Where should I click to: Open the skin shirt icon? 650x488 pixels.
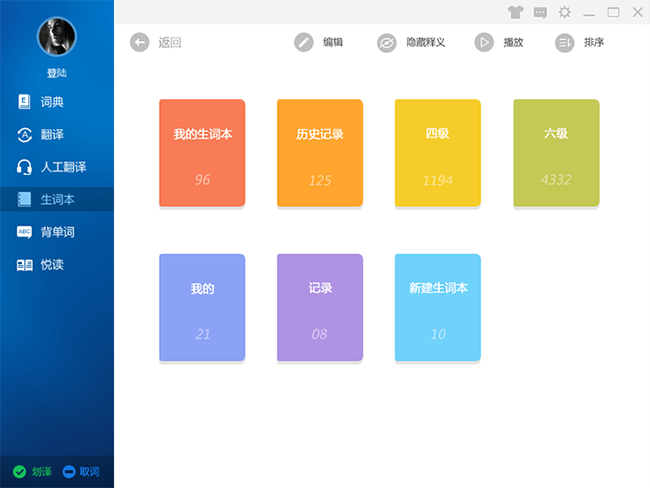515,12
